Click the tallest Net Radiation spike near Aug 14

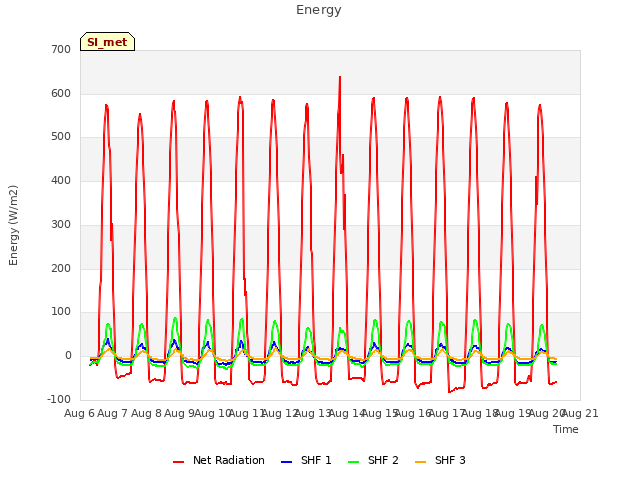(340, 78)
